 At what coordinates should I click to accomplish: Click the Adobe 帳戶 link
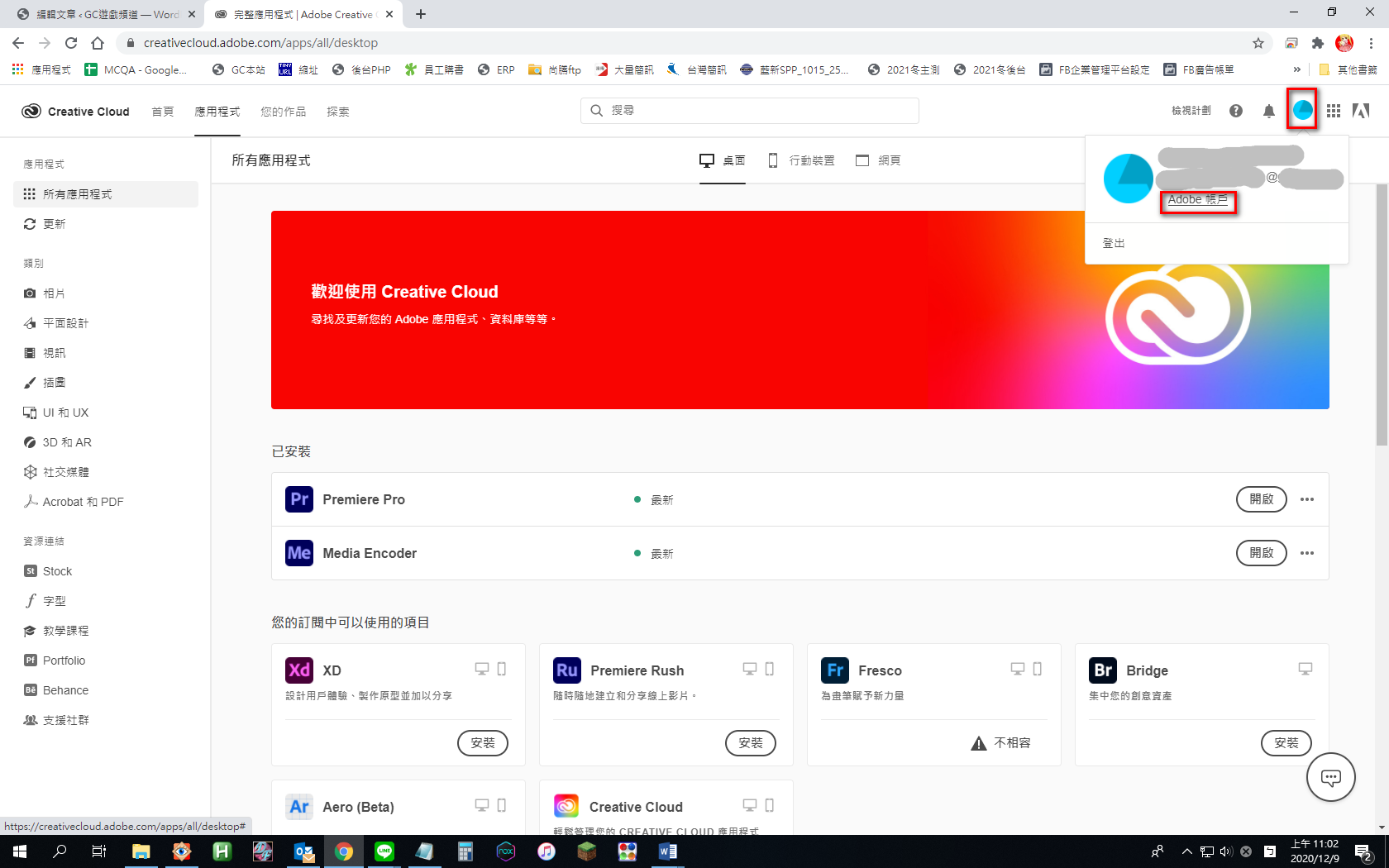click(1197, 200)
